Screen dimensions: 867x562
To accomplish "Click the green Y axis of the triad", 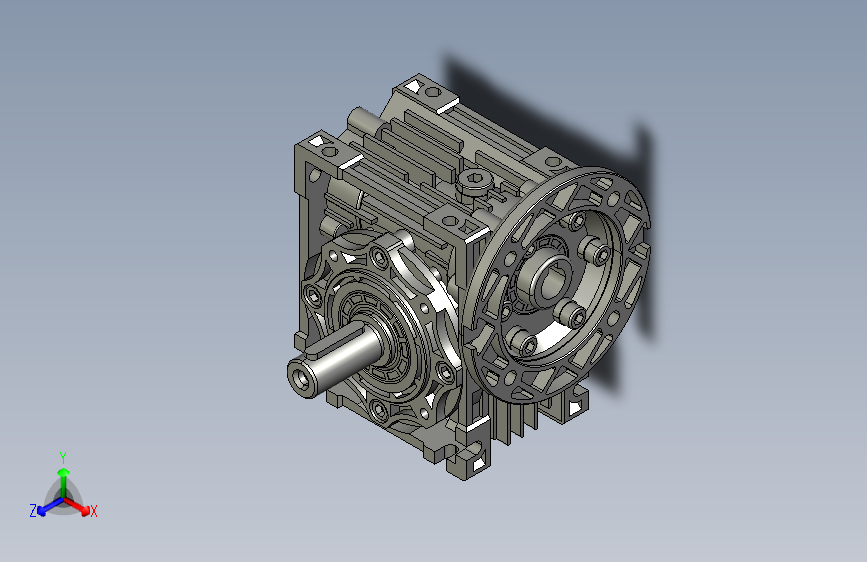I will (64, 482).
